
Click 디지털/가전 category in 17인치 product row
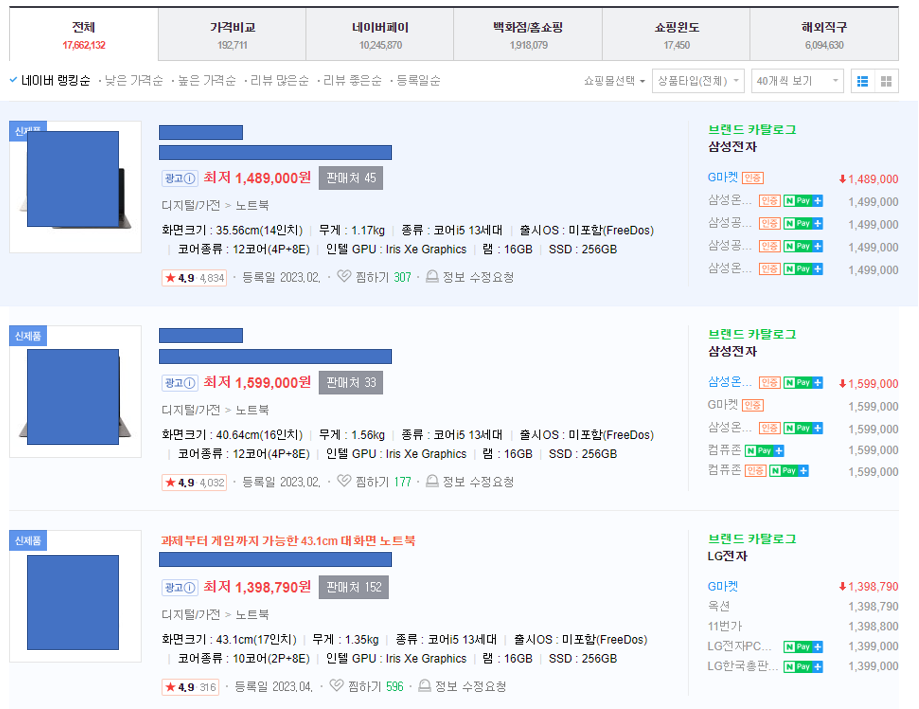(x=190, y=615)
